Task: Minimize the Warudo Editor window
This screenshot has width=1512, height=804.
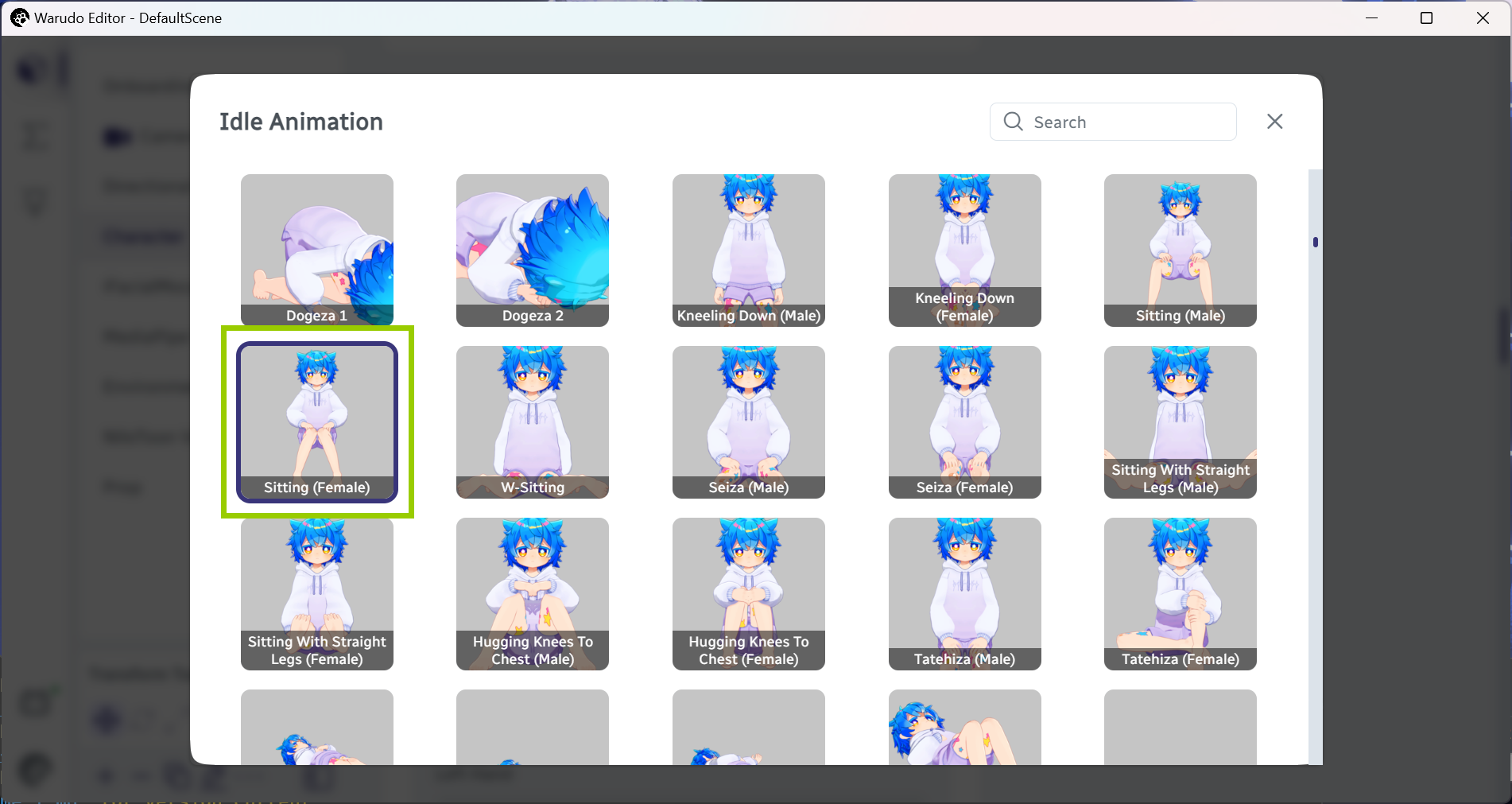Action: pos(1371,17)
